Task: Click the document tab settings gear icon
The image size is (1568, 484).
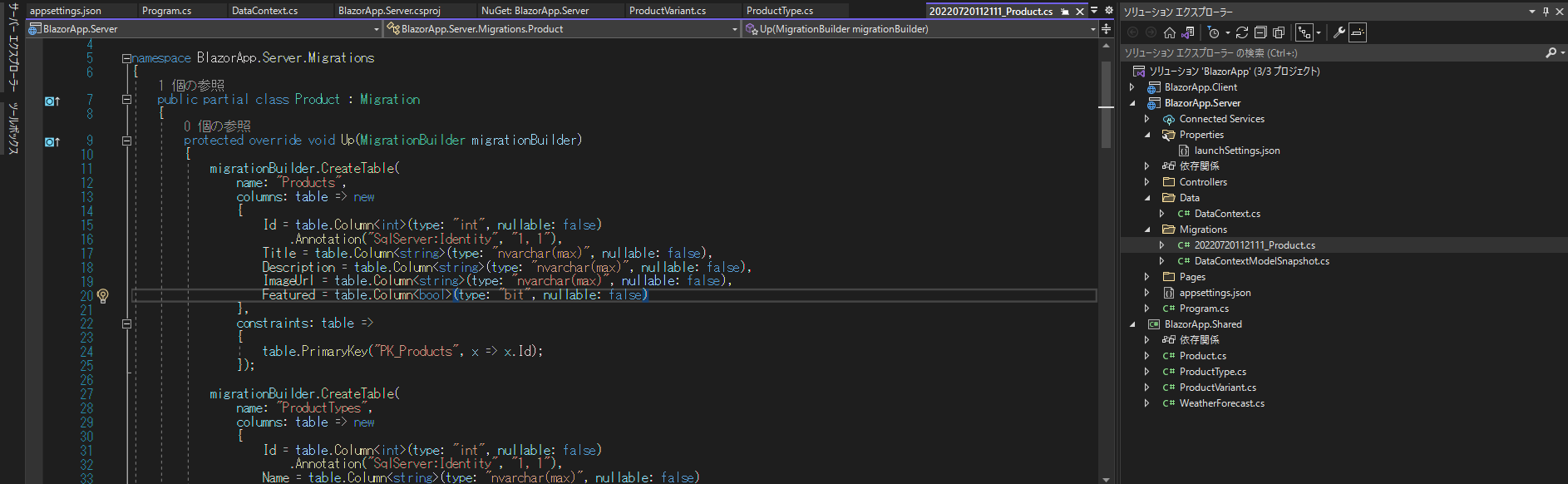Action: coord(1108,11)
